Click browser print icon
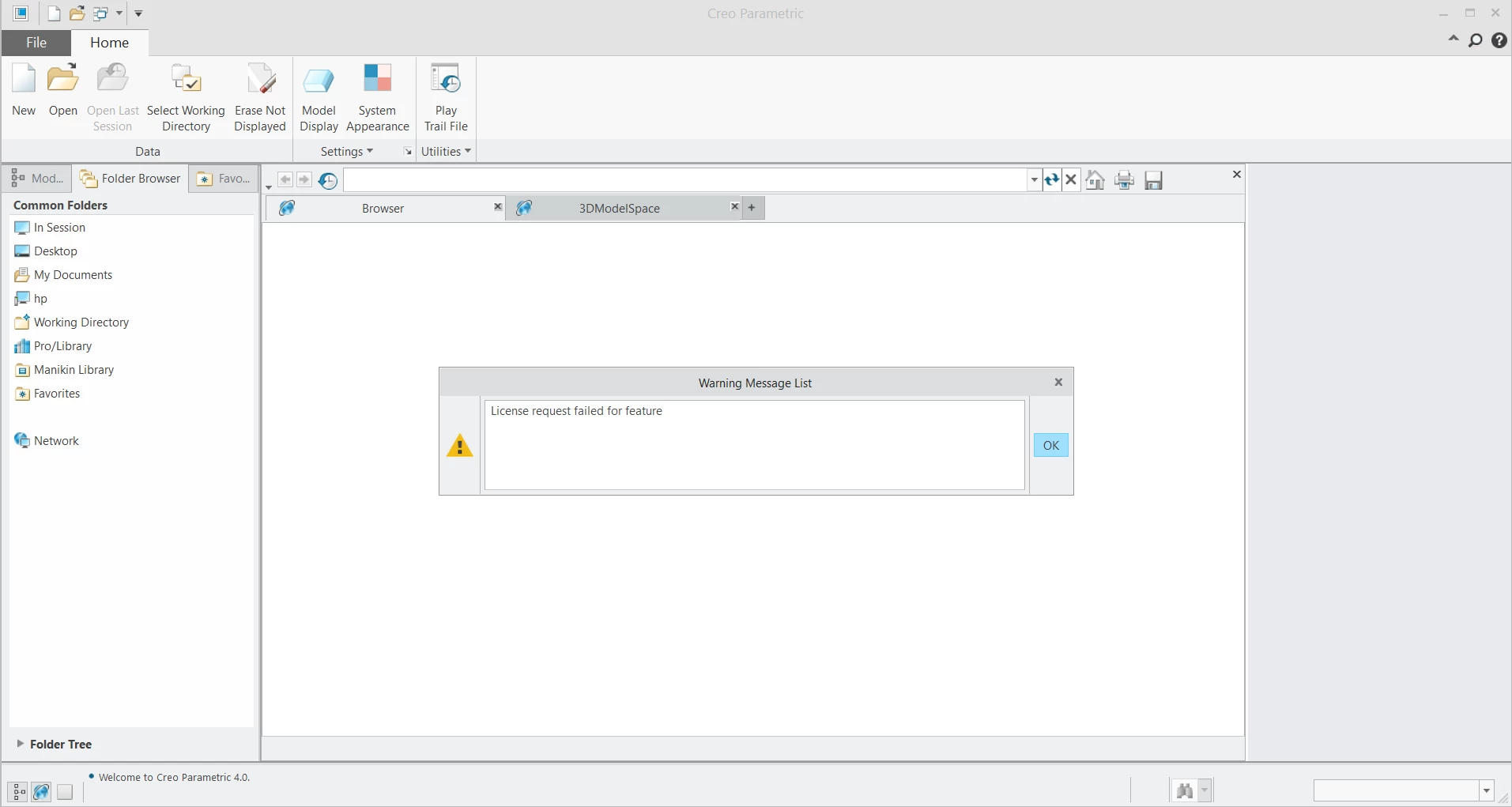Screen dimensions: 1512x807 coord(1124,180)
